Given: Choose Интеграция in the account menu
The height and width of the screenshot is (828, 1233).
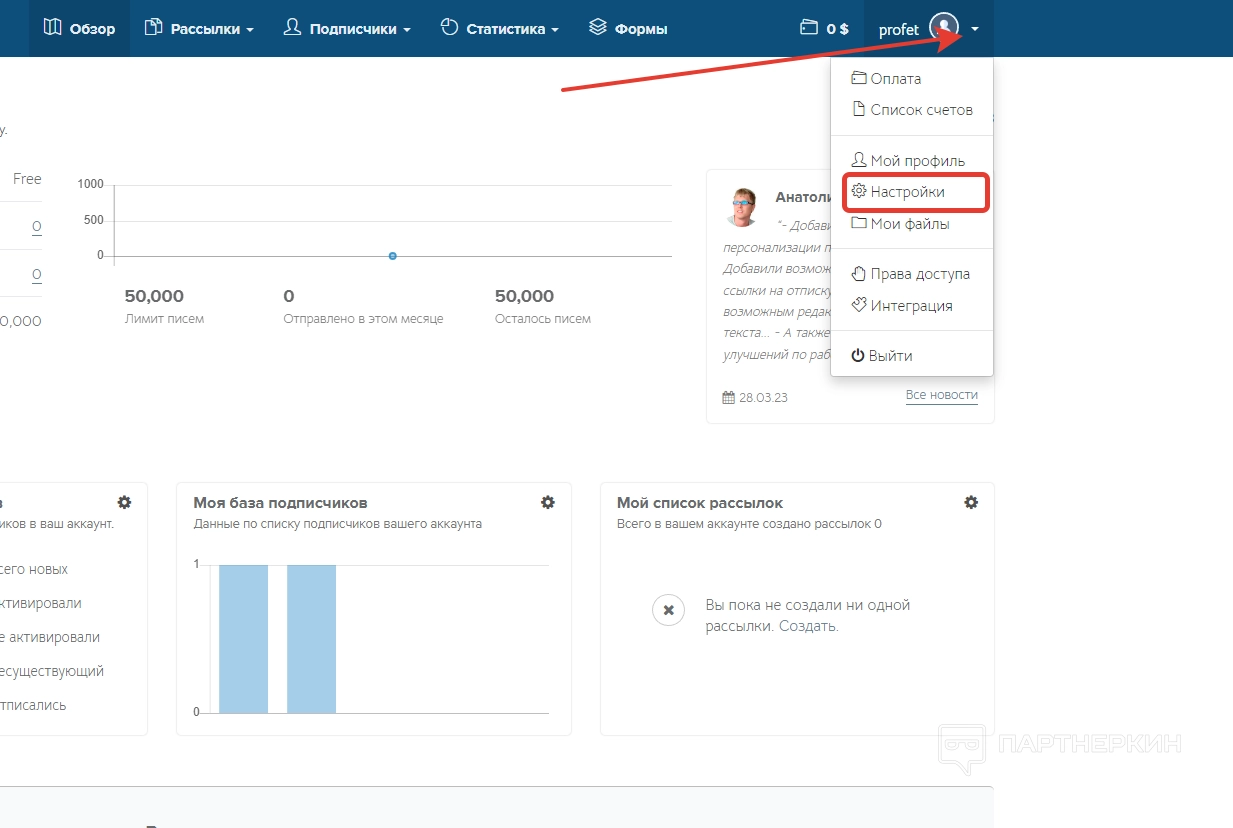Looking at the screenshot, I should point(910,306).
